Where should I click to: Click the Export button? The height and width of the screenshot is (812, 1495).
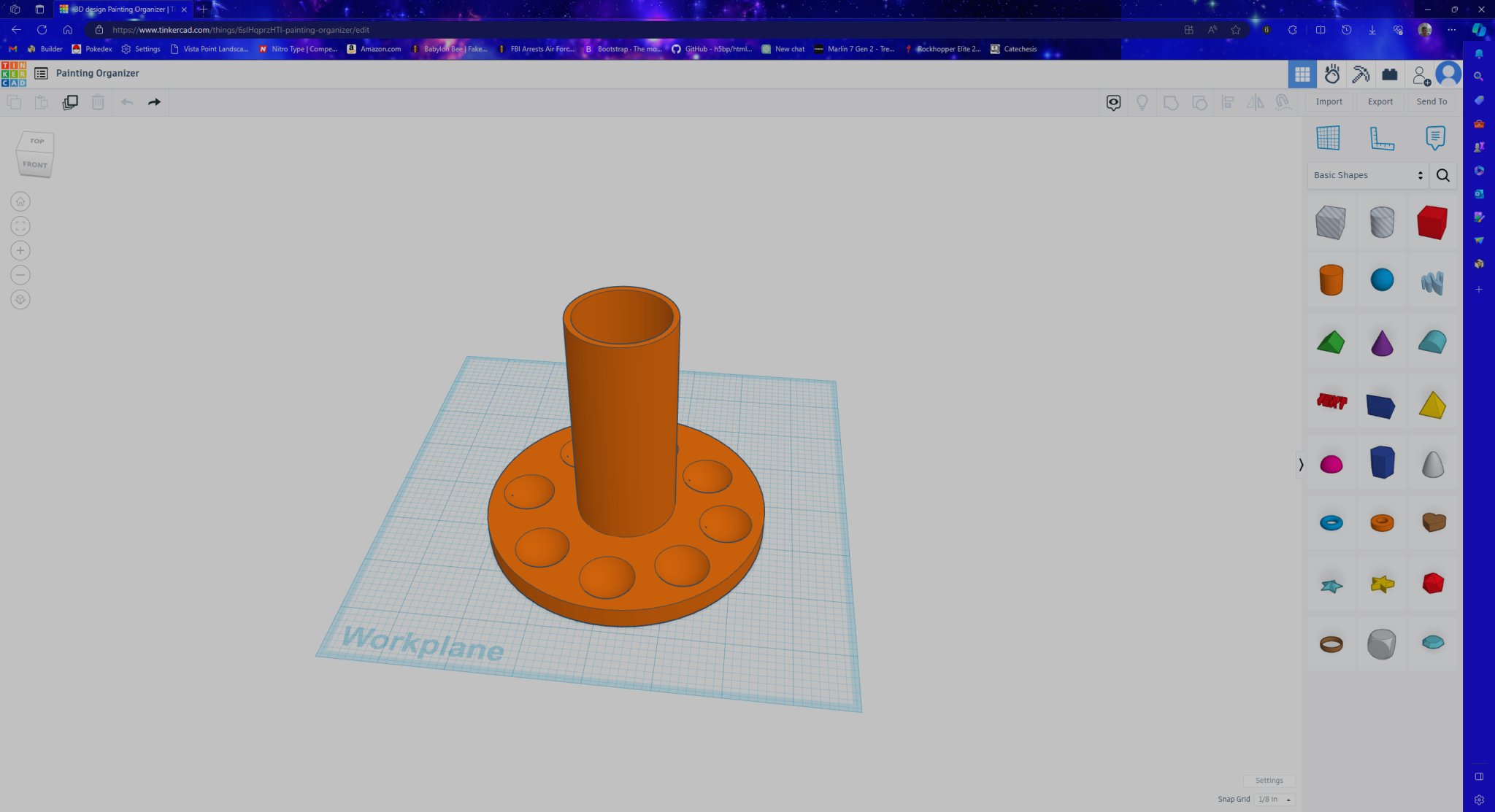1380,102
